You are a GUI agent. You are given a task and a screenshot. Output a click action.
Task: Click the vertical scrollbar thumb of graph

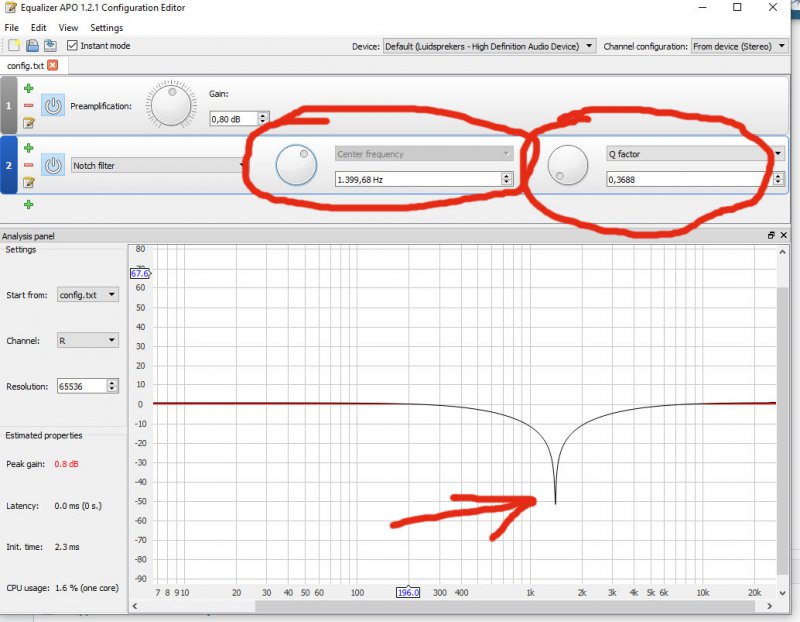tap(783, 431)
